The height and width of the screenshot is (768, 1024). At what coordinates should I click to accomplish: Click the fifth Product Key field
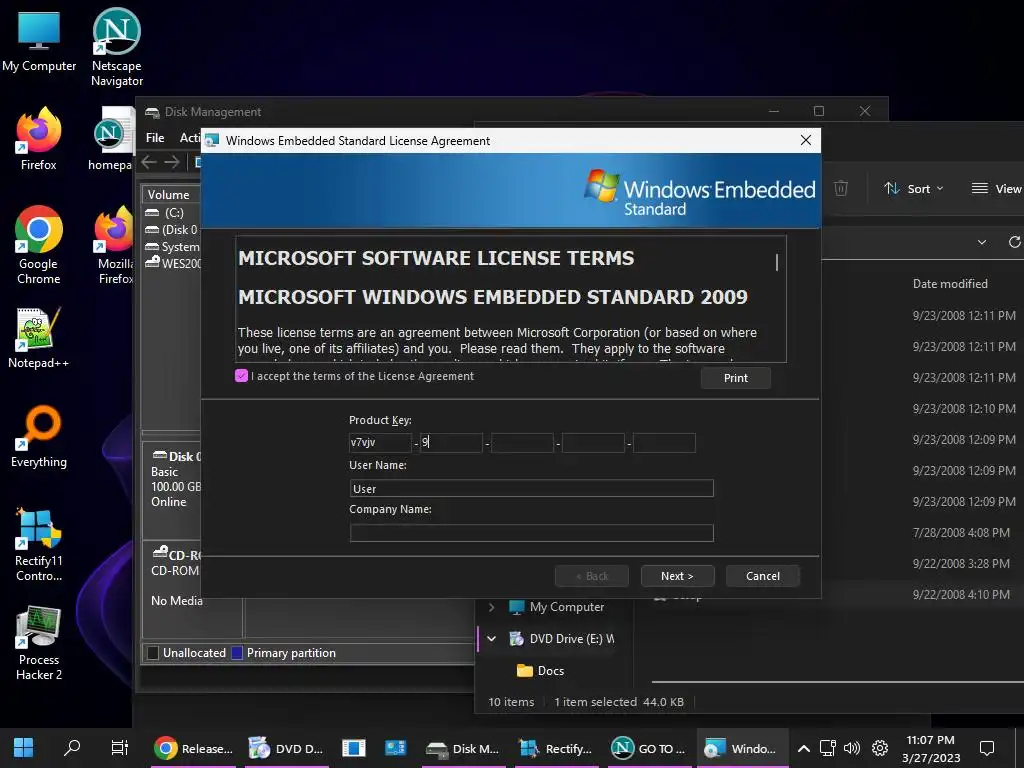664,443
